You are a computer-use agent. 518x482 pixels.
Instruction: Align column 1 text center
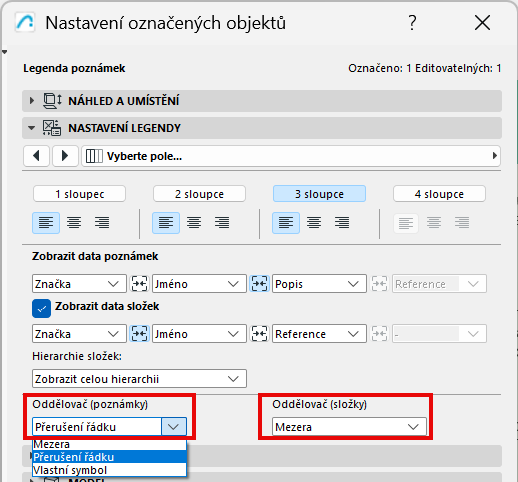[x=74, y=223]
